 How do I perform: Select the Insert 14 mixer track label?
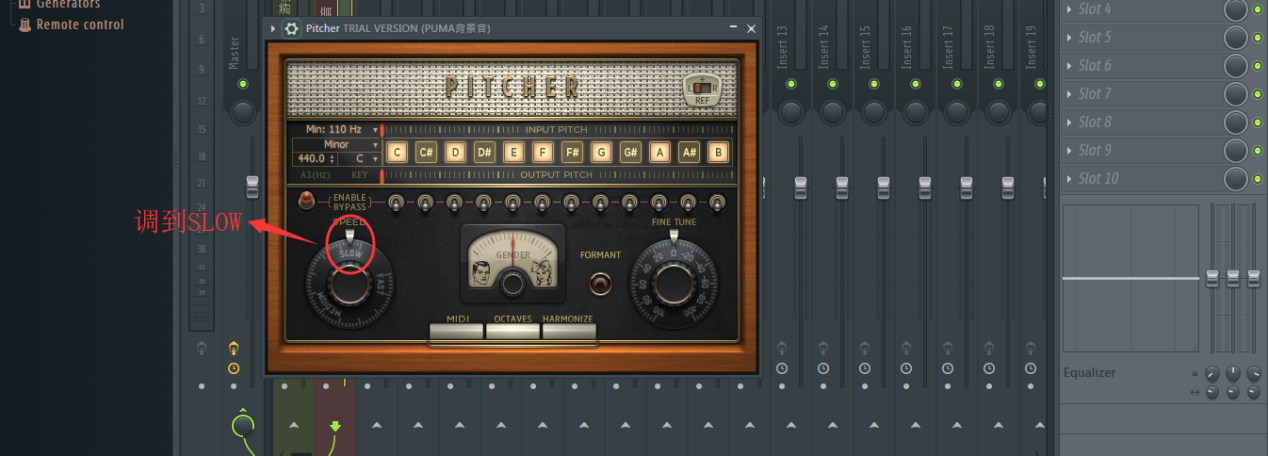click(x=824, y=45)
